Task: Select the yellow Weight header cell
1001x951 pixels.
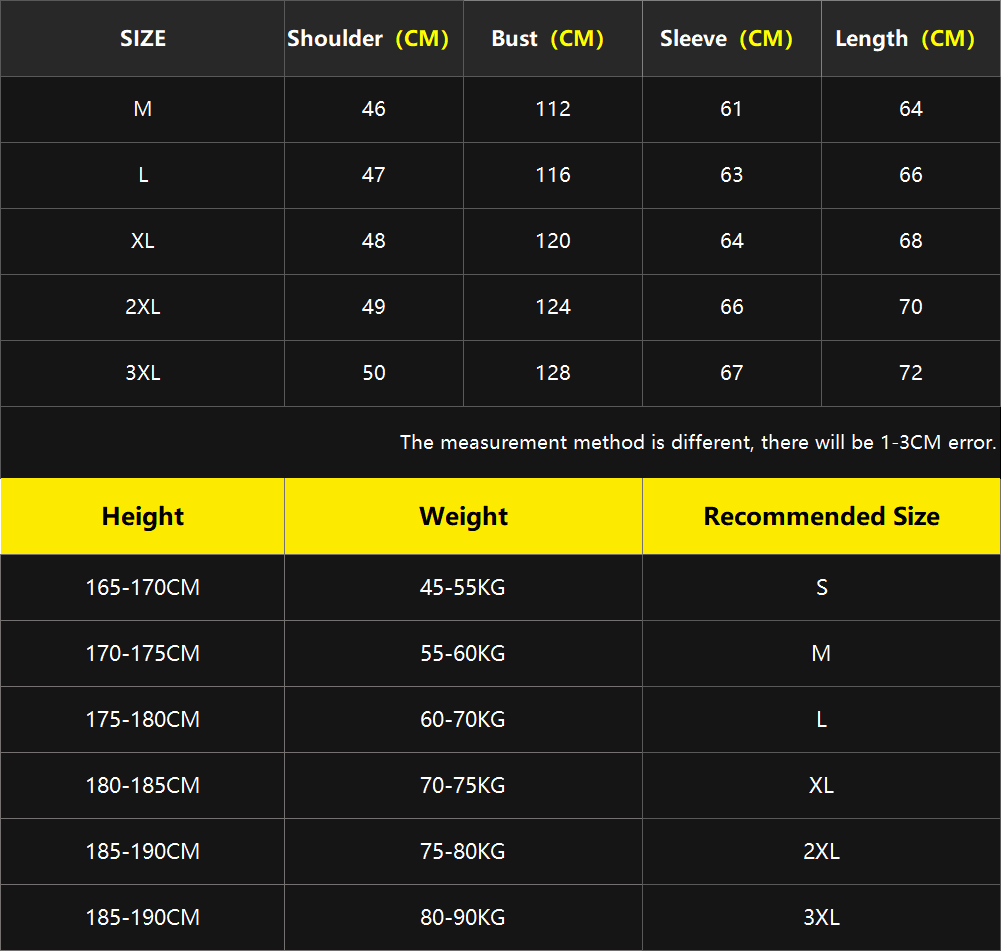Action: point(463,516)
